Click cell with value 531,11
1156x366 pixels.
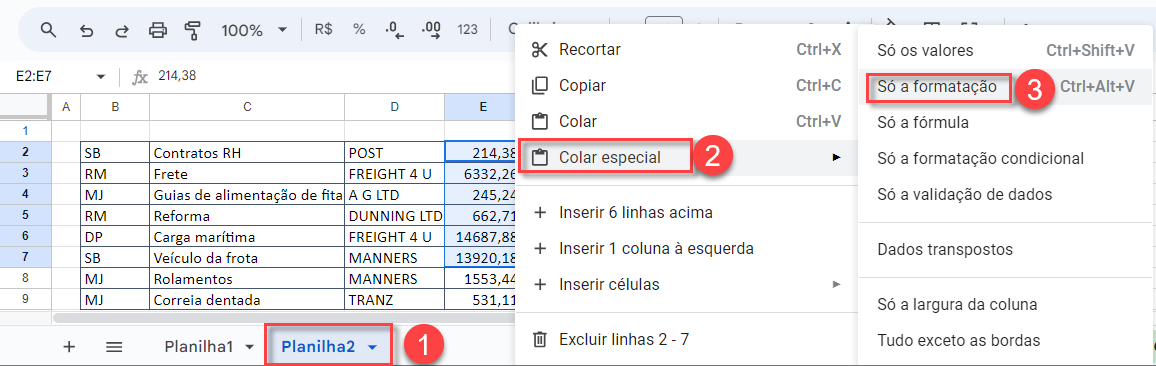481,300
